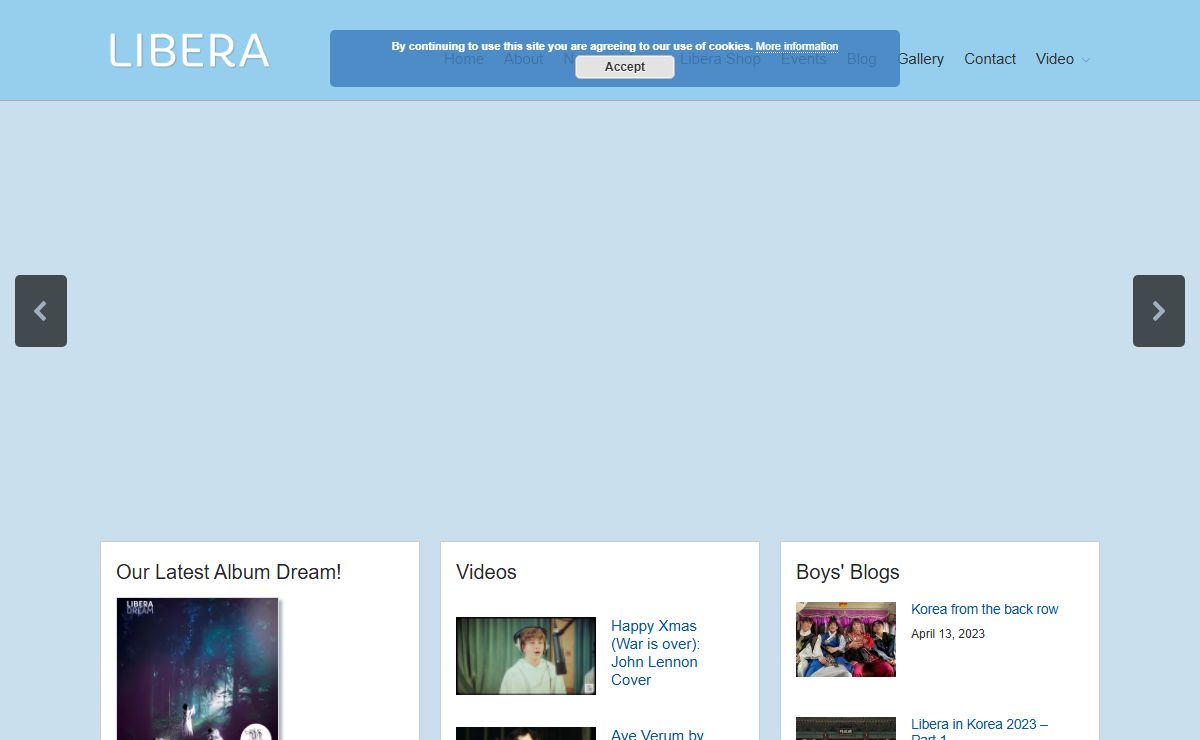Open Korea from the back row link

tap(985, 609)
